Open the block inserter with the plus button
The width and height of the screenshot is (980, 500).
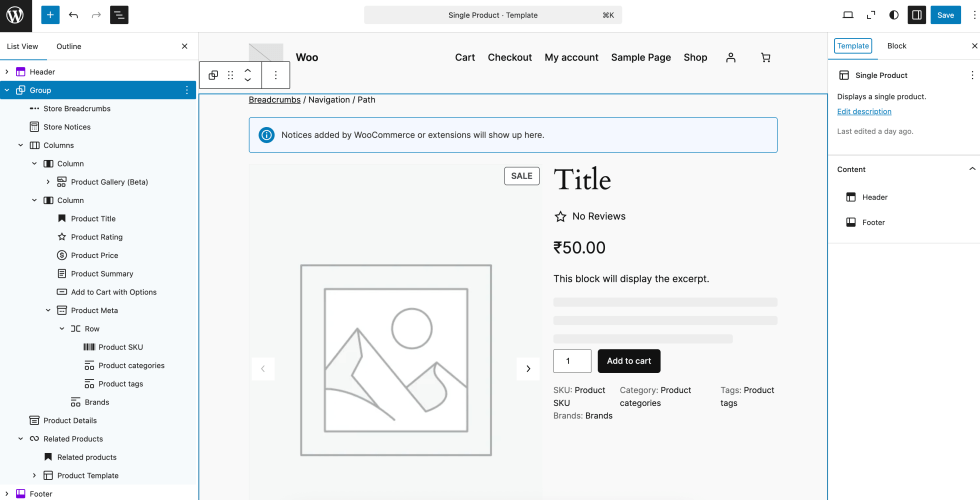click(50, 15)
